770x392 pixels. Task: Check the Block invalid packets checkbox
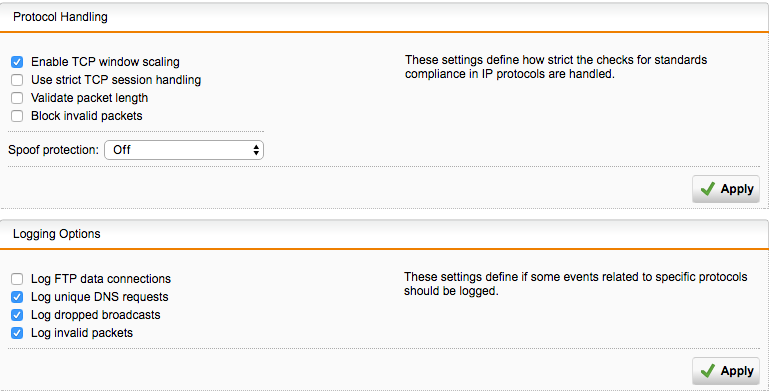click(x=17, y=116)
